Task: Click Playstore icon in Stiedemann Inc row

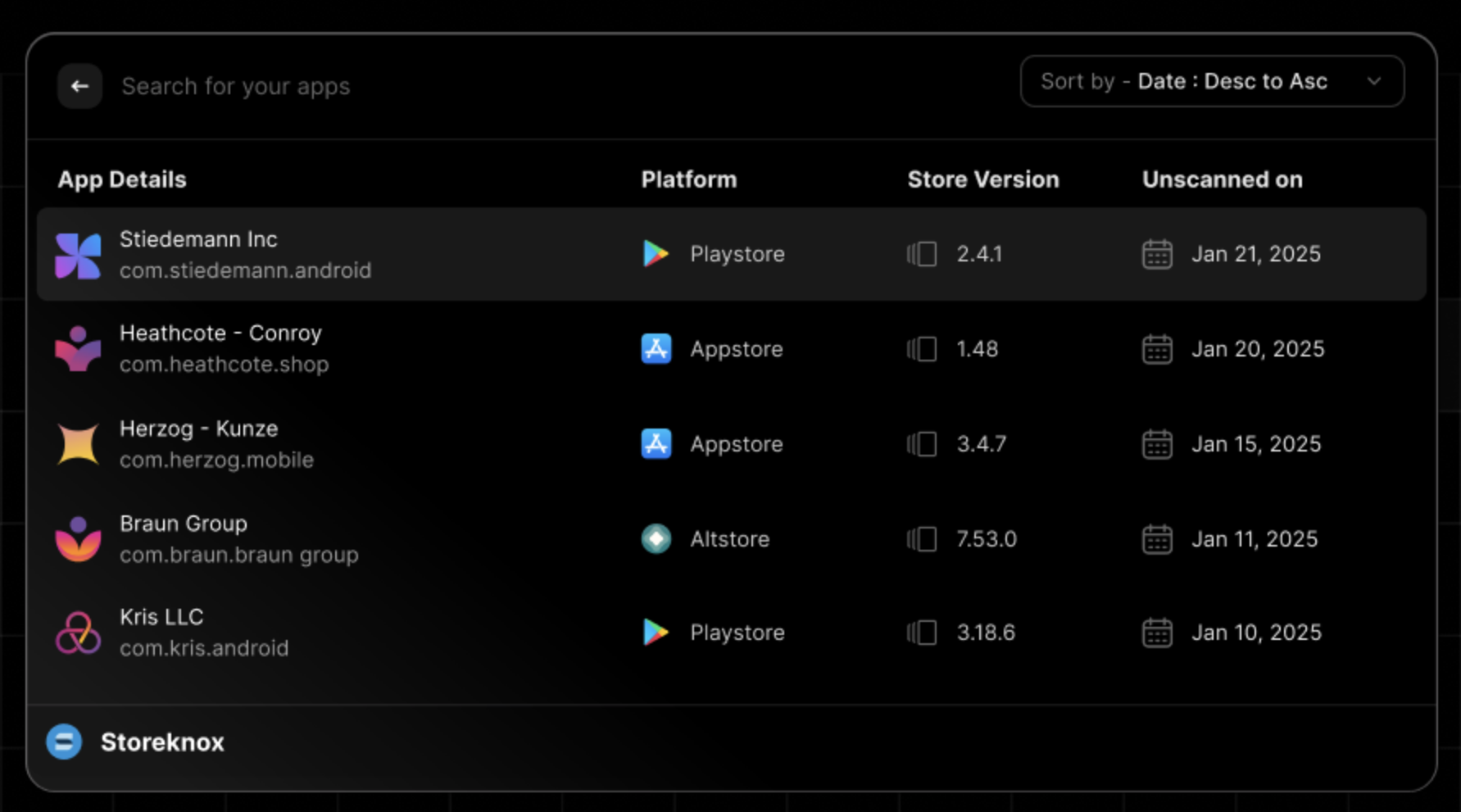Action: coord(656,254)
